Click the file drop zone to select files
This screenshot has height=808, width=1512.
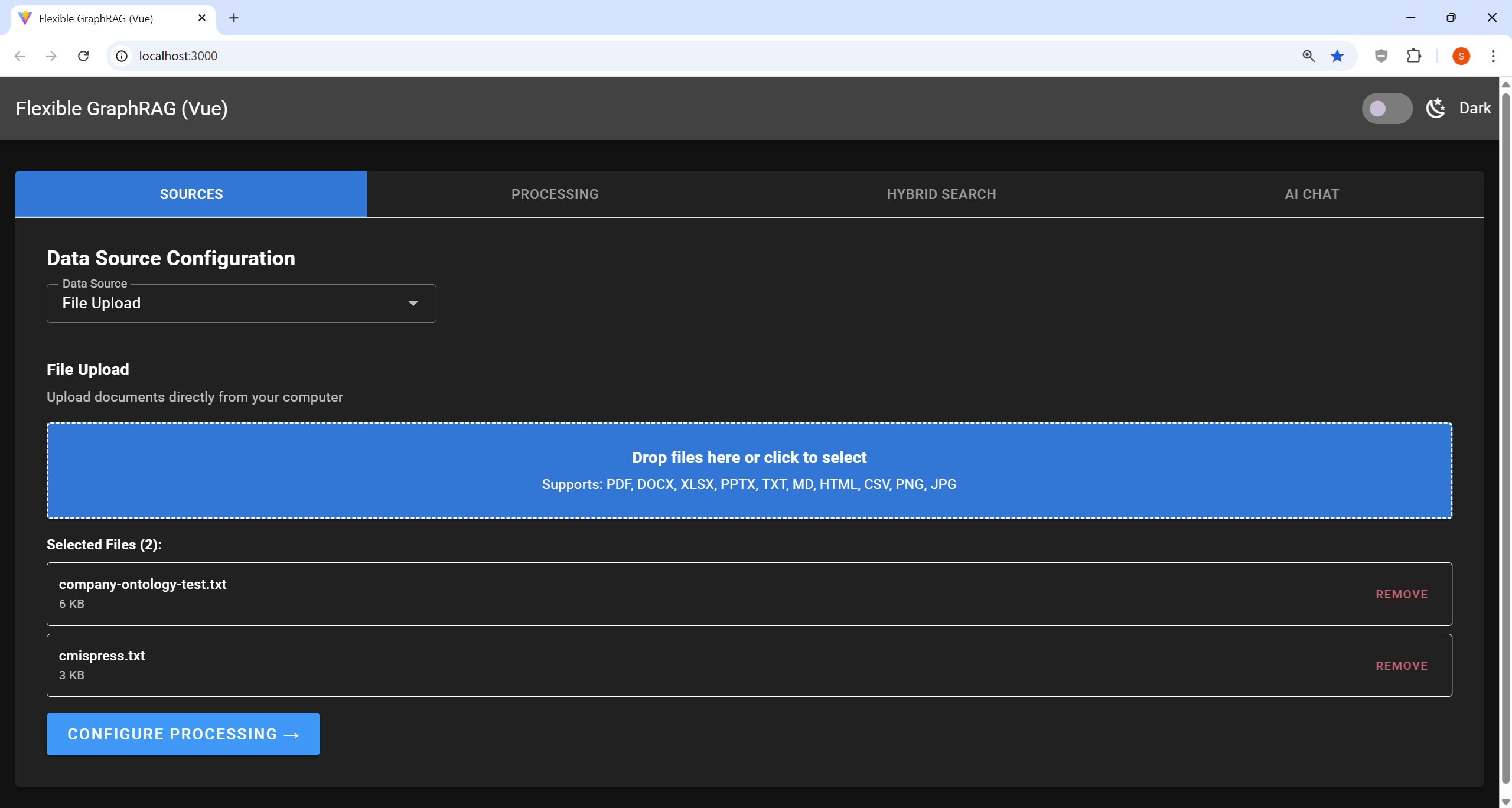click(x=749, y=471)
